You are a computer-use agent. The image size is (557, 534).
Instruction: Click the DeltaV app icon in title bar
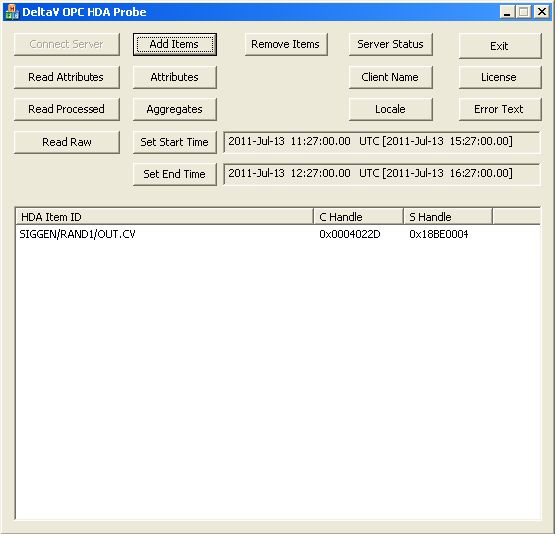[x=12, y=12]
